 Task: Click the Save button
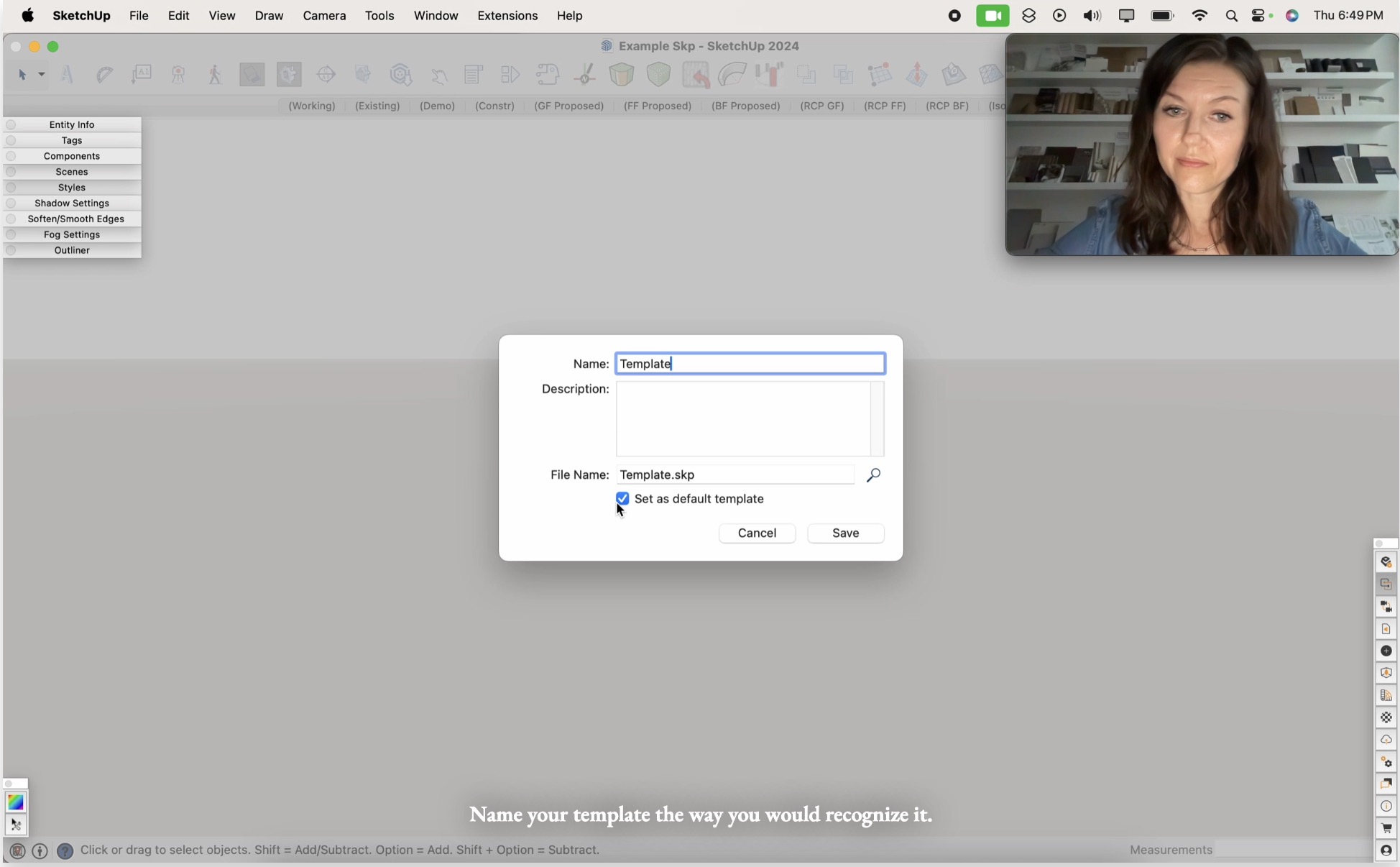click(x=844, y=533)
